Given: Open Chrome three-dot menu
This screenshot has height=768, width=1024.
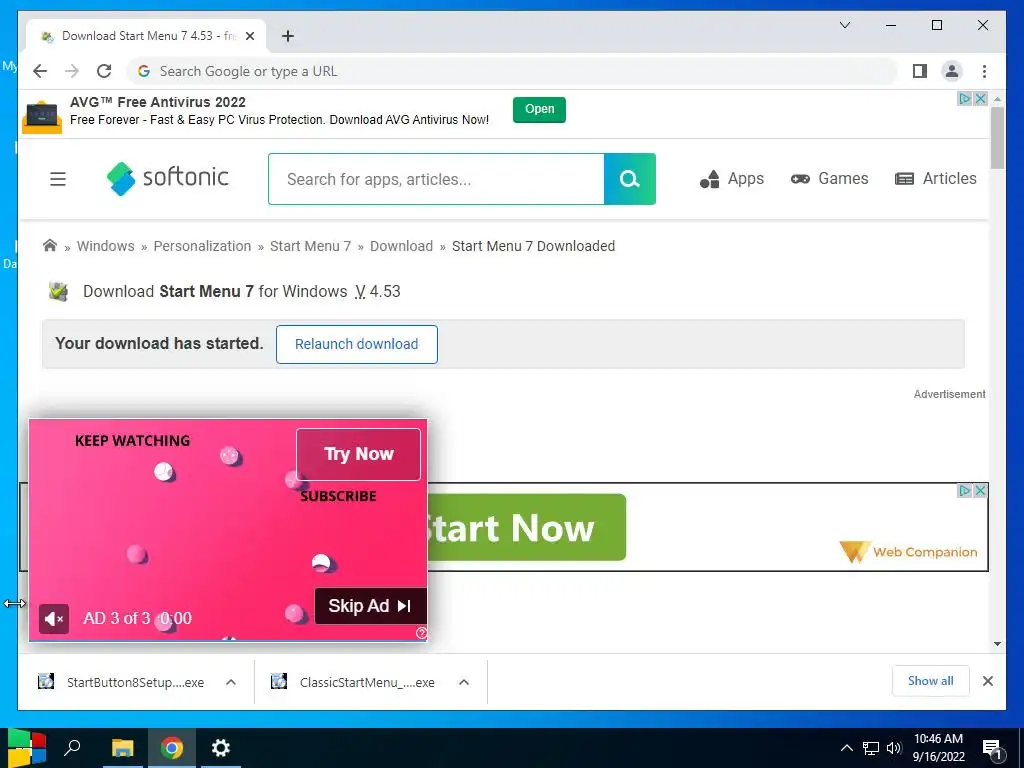Looking at the screenshot, I should click(x=984, y=71).
